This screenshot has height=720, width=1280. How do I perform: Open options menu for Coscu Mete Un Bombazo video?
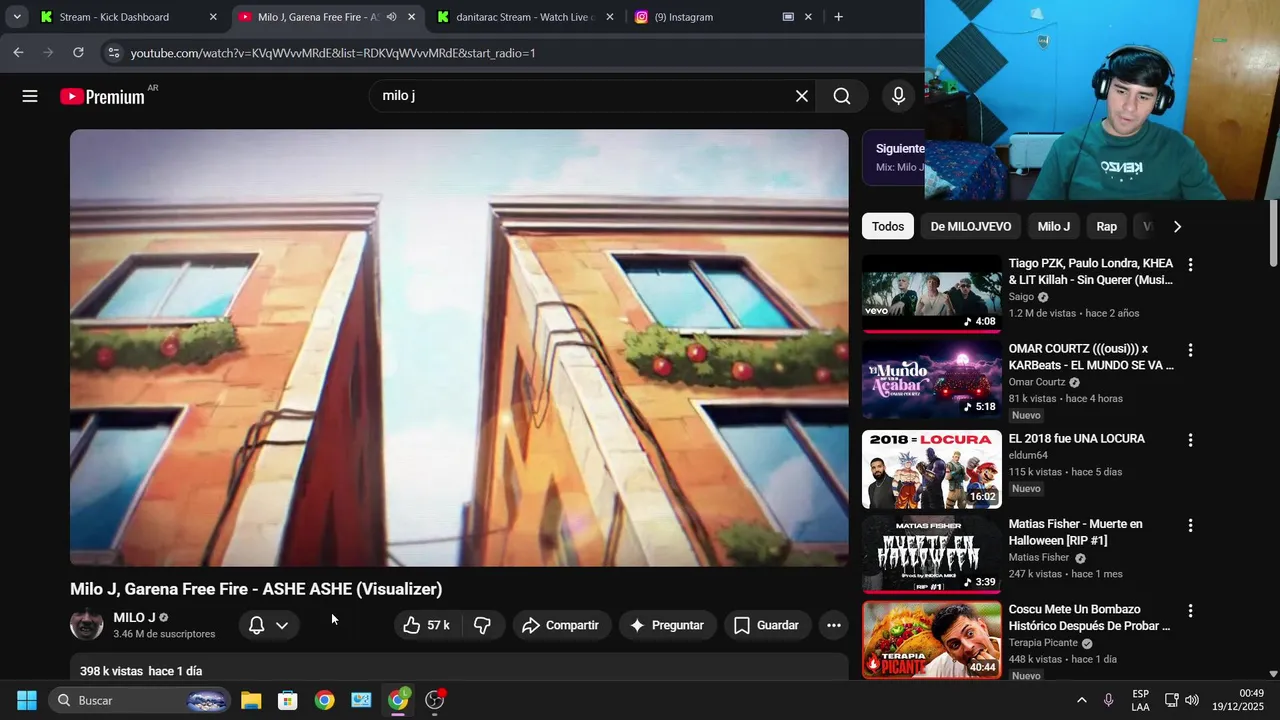[x=1190, y=610]
